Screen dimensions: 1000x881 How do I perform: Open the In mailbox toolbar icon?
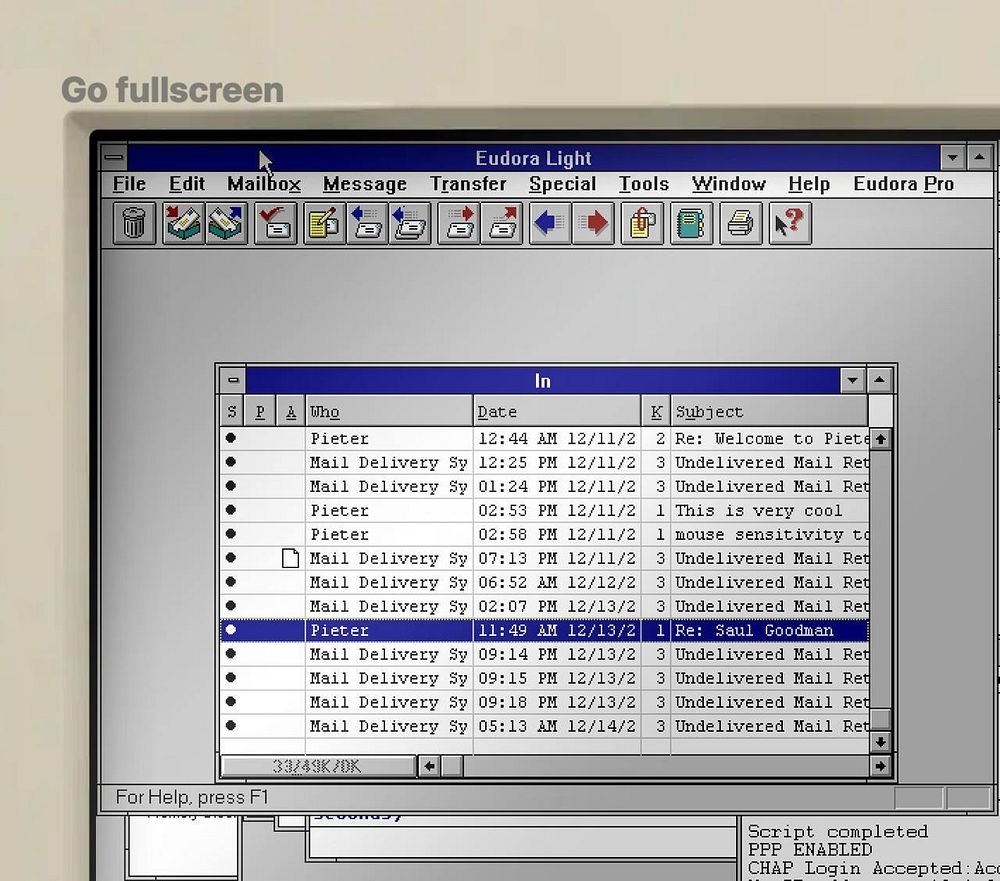pyautogui.click(x=183, y=223)
